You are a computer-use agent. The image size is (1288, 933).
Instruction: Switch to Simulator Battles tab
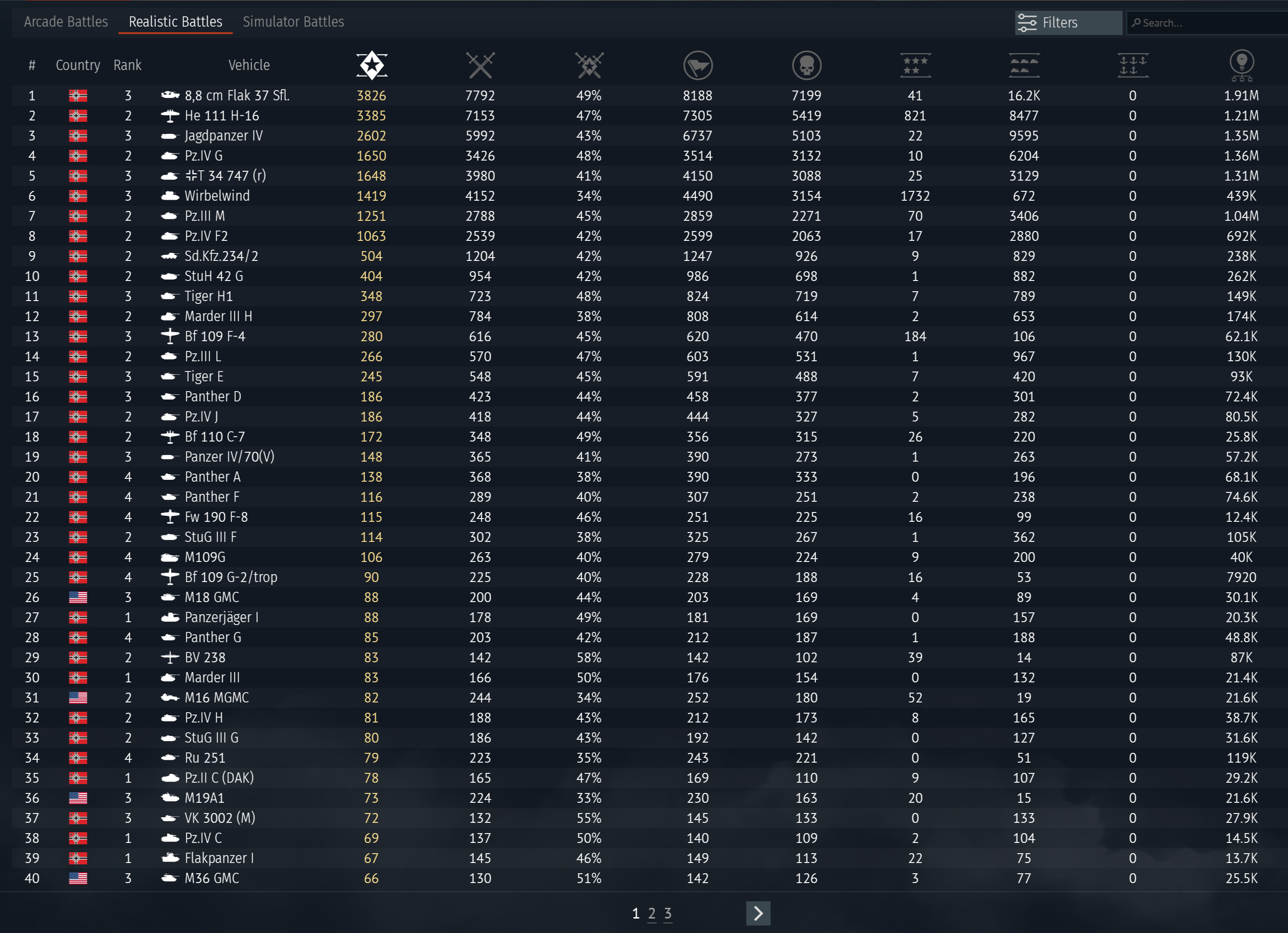tap(293, 21)
